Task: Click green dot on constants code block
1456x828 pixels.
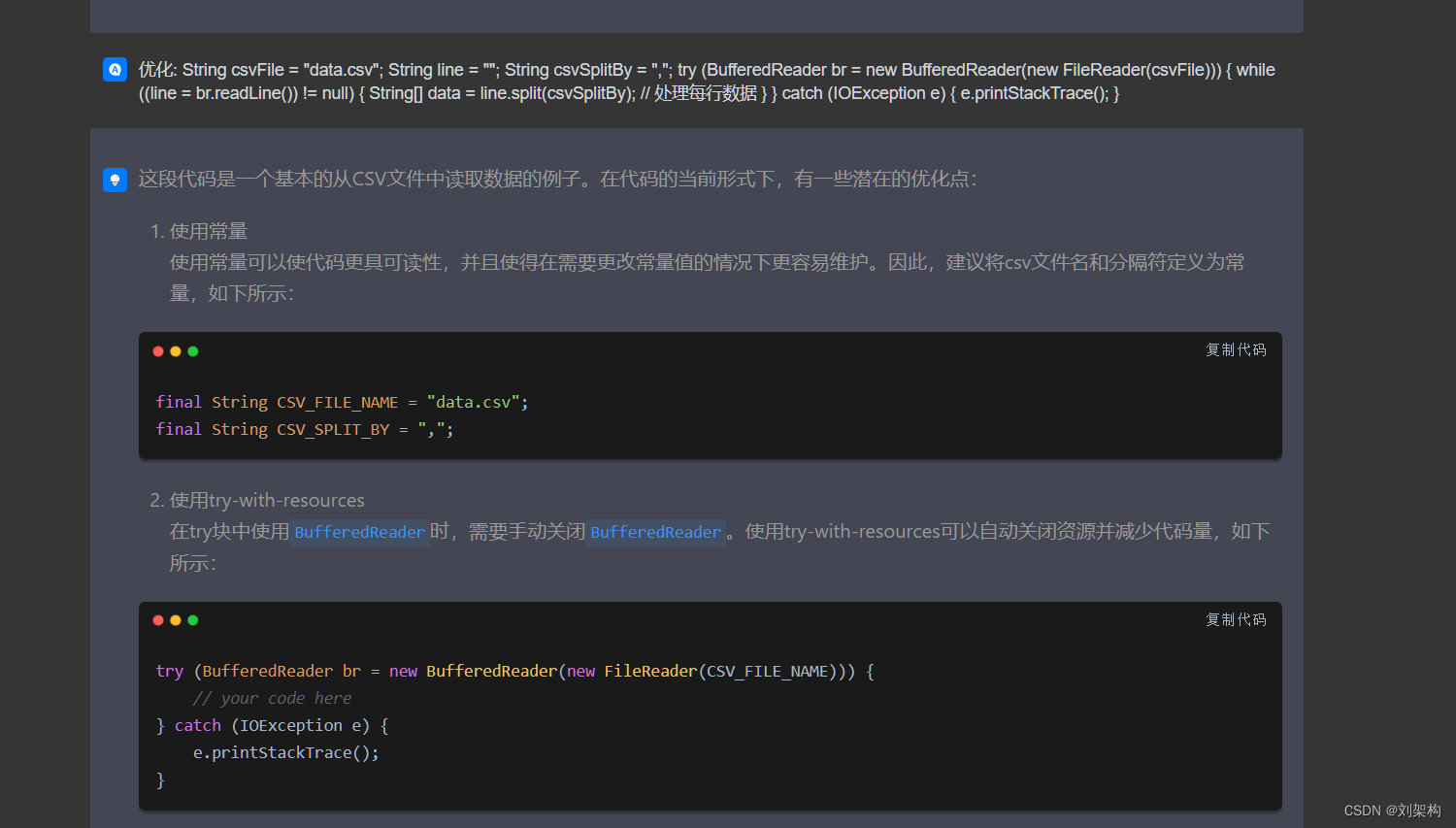Action: click(x=193, y=351)
